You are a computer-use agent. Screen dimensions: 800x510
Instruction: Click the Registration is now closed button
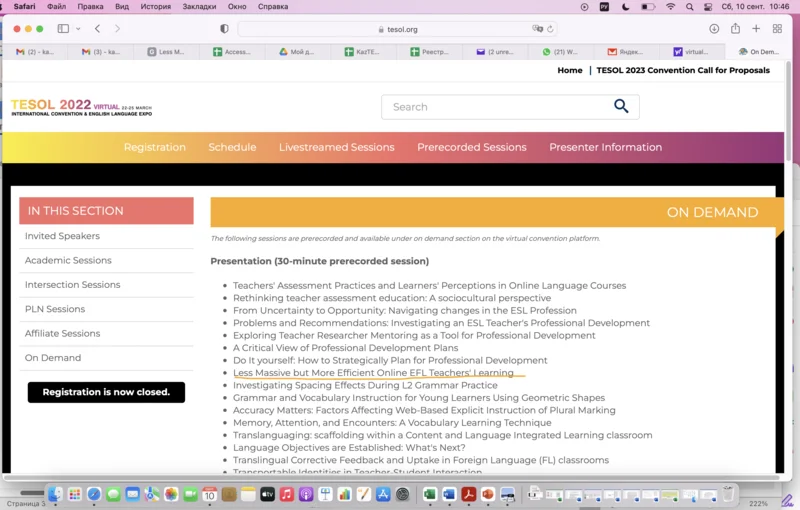[106, 392]
